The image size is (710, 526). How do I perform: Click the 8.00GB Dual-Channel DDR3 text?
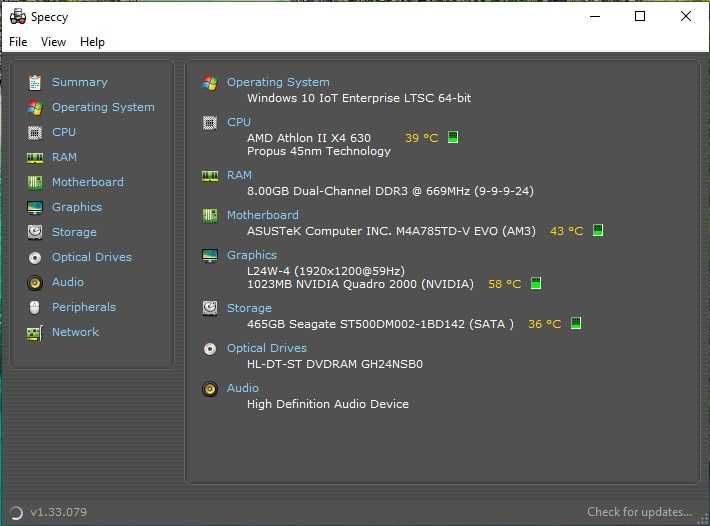pos(390,191)
